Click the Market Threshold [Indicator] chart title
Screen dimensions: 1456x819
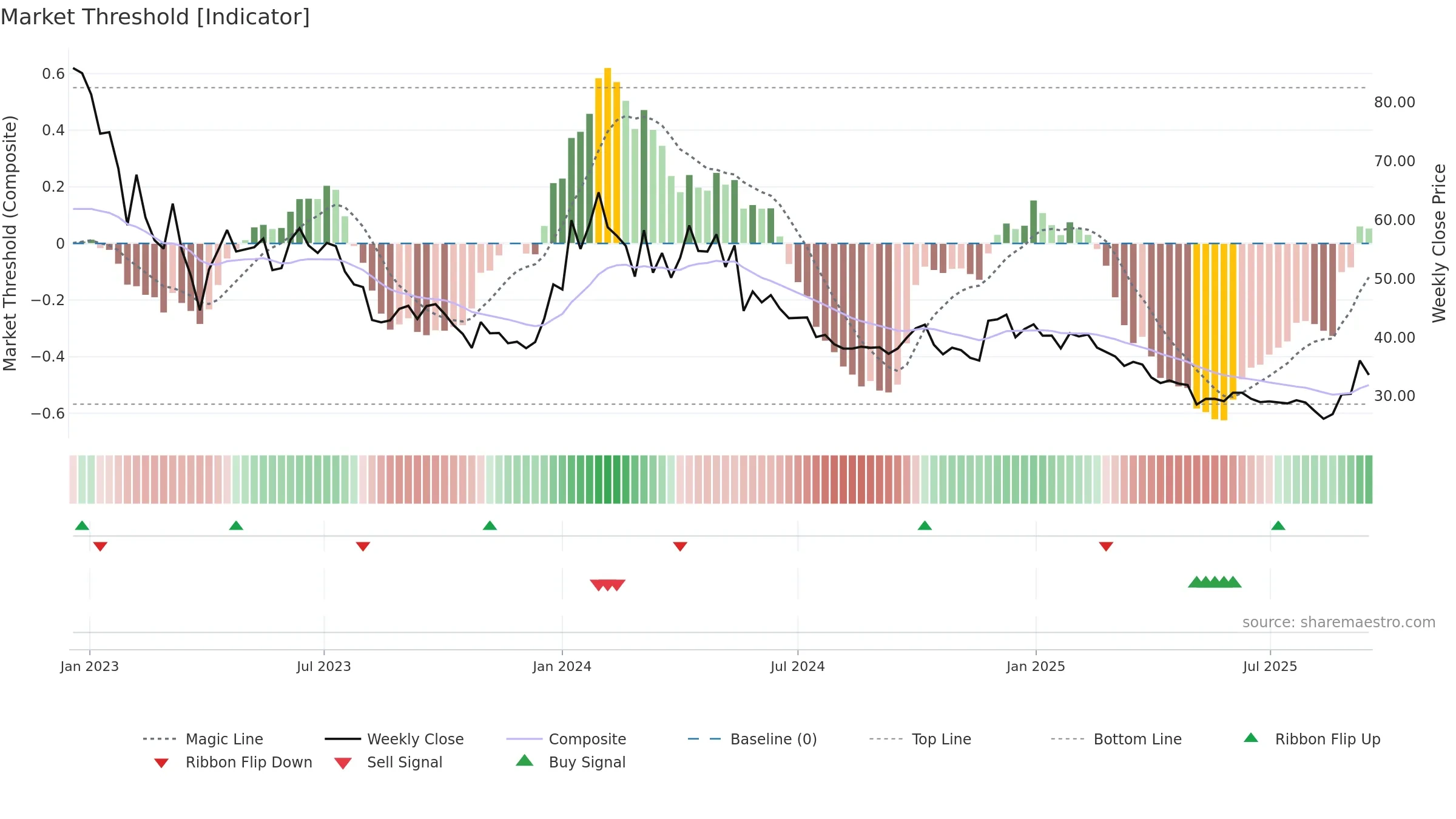[x=155, y=17]
